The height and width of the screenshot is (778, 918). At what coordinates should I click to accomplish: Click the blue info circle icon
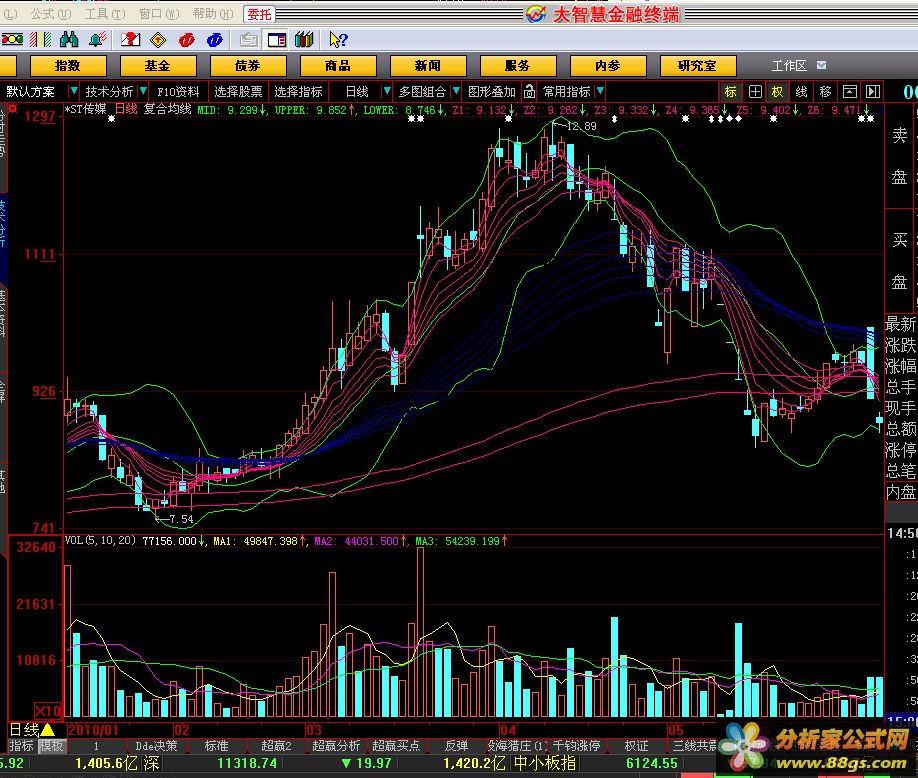pyautogui.click(x=215, y=39)
